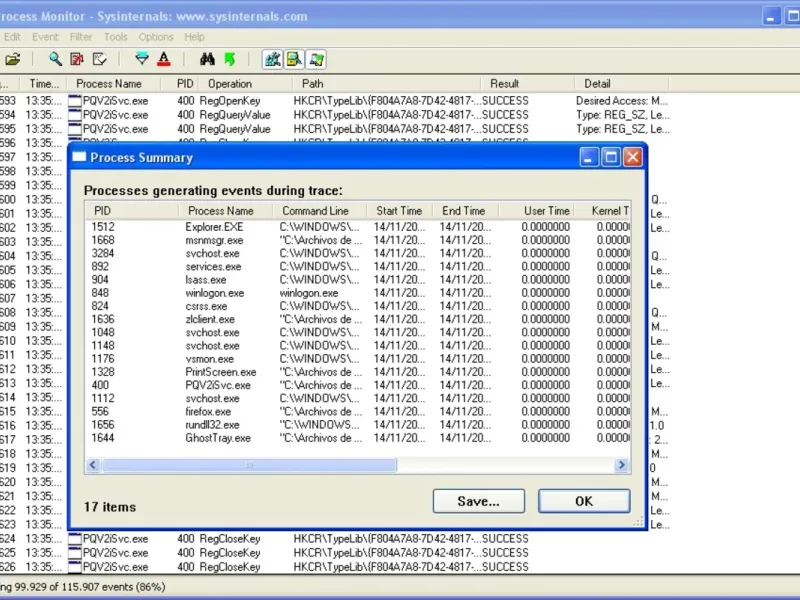
Task: Select the lsass.exe process row
Action: pos(358,280)
